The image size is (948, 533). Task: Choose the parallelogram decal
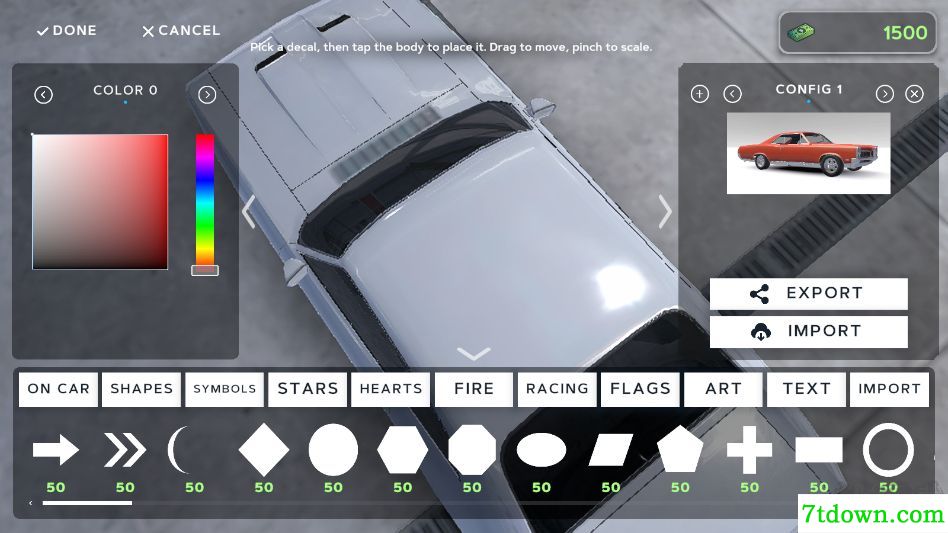(611, 450)
